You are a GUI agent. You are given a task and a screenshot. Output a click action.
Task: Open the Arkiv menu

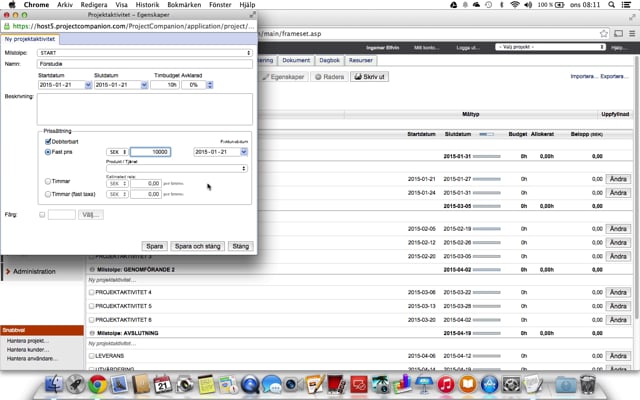click(65, 4)
